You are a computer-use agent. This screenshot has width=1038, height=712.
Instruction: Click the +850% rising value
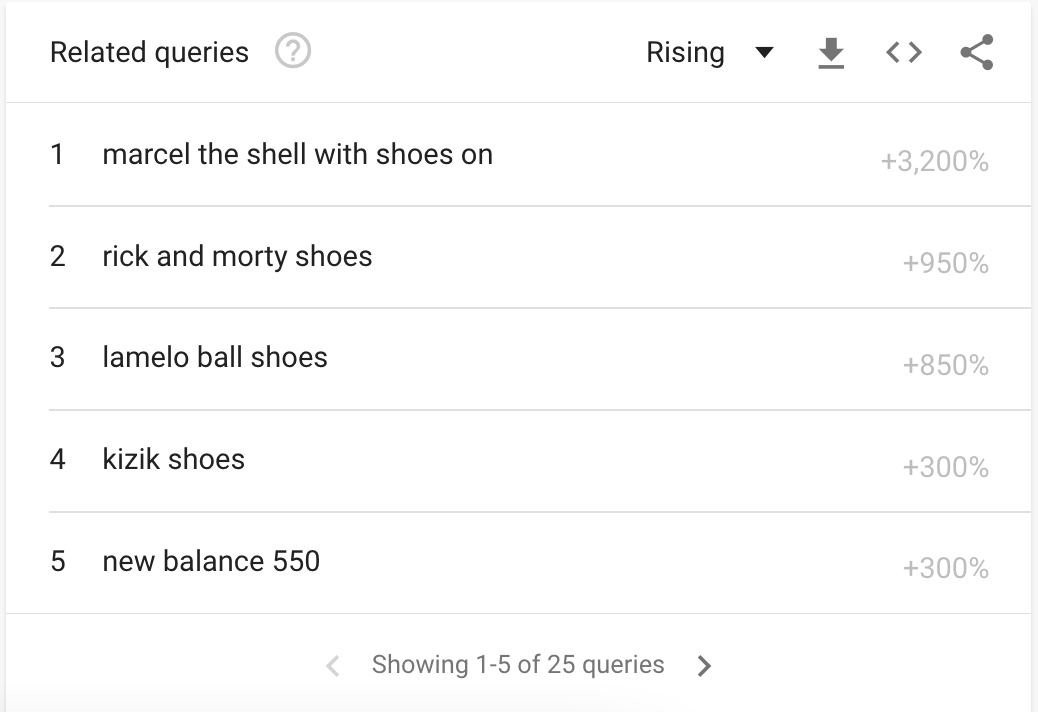(x=945, y=366)
